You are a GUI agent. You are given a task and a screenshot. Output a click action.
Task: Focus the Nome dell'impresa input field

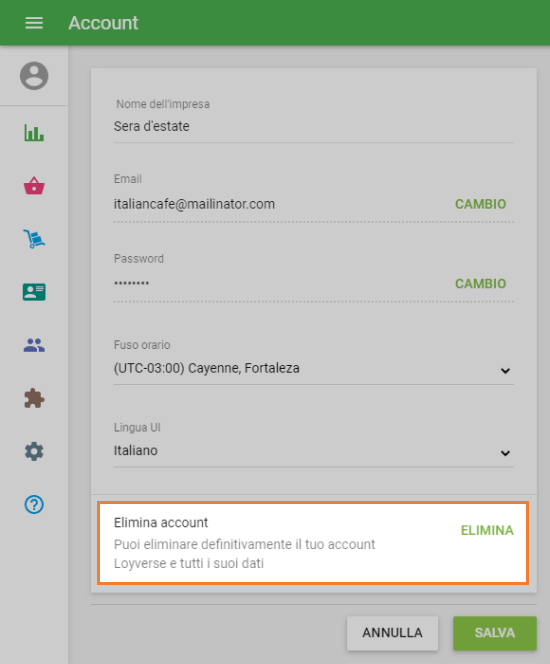[x=313, y=126]
